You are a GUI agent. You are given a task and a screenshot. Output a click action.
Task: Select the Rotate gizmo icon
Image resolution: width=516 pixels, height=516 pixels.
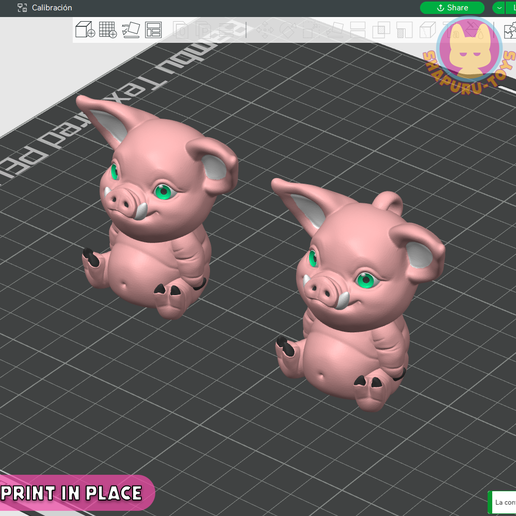[288, 30]
